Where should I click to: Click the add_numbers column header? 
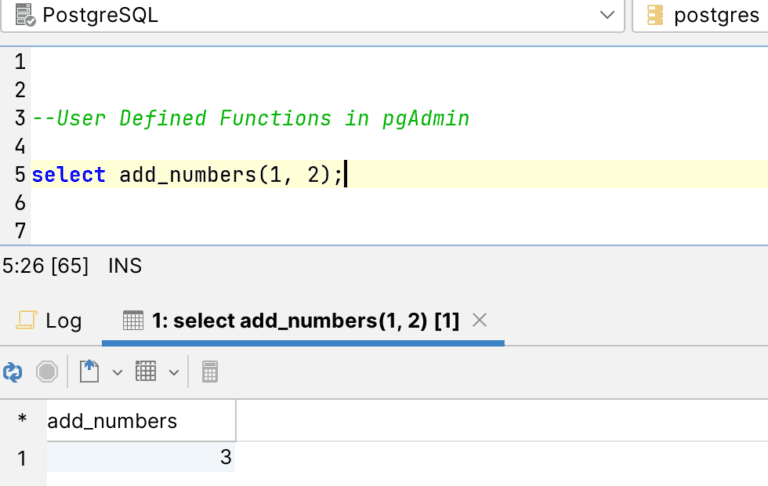113,421
